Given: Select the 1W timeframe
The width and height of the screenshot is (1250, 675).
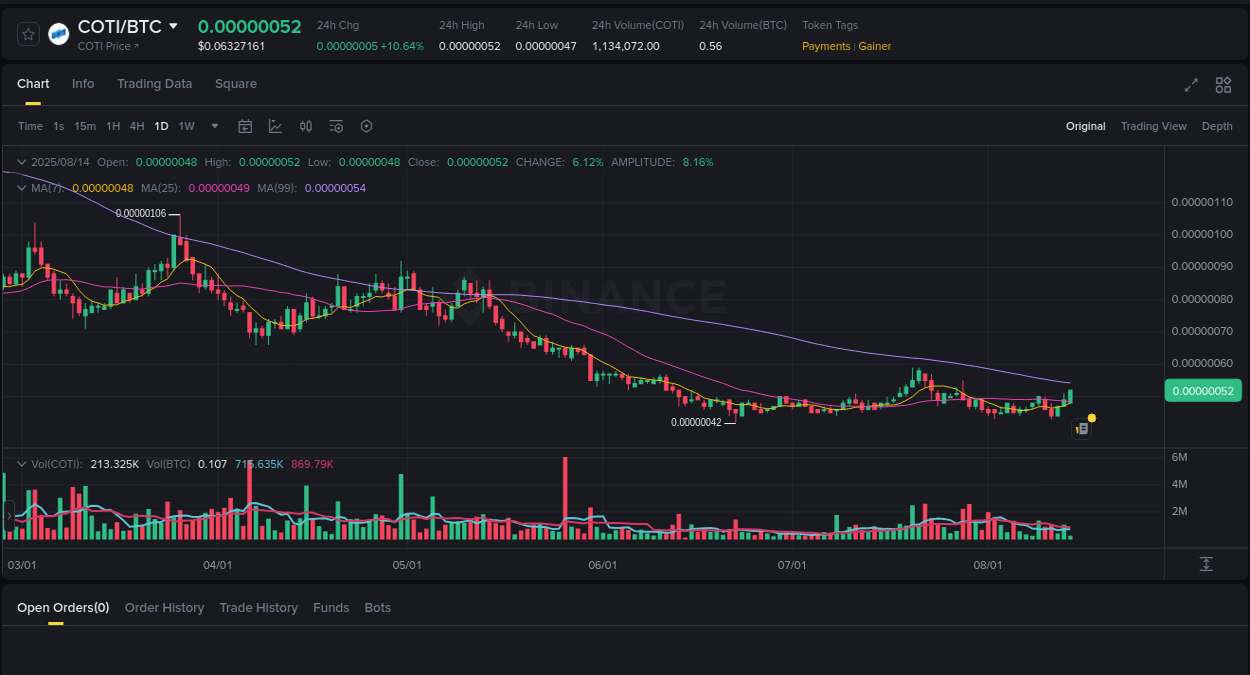Looking at the screenshot, I should [x=186, y=126].
